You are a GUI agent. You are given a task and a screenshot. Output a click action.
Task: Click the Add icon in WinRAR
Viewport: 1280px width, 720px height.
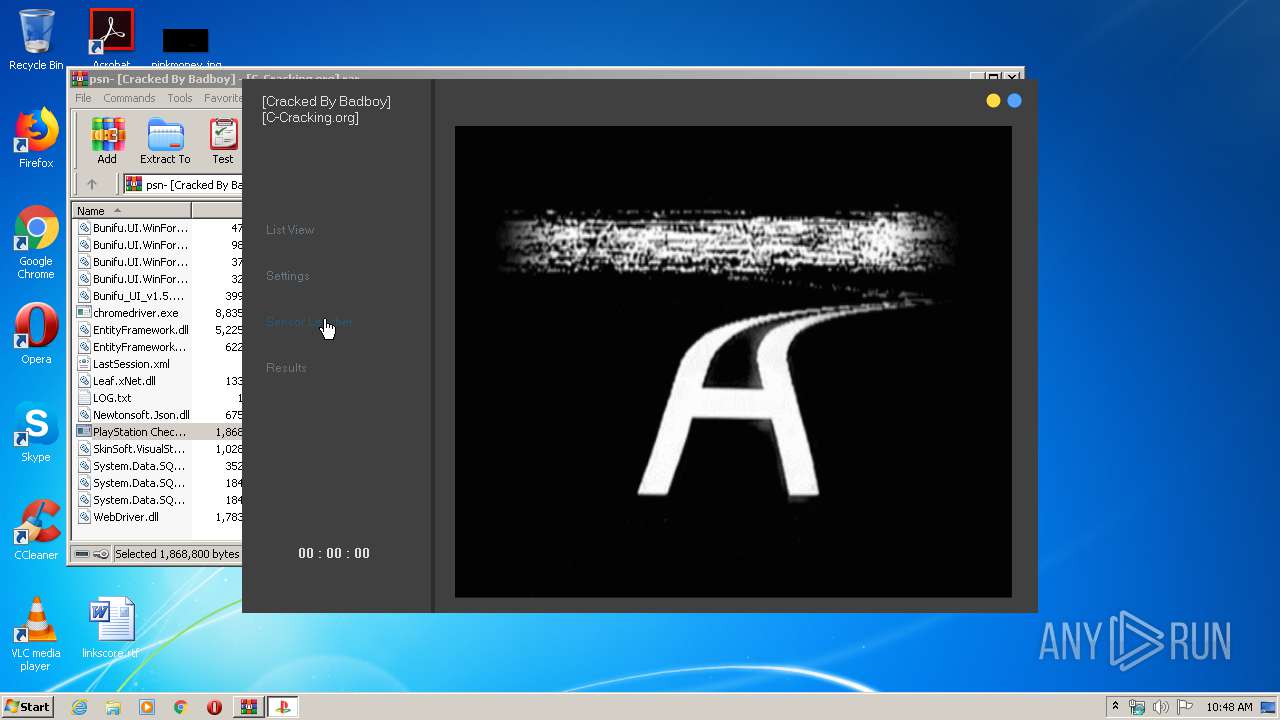[x=107, y=141]
